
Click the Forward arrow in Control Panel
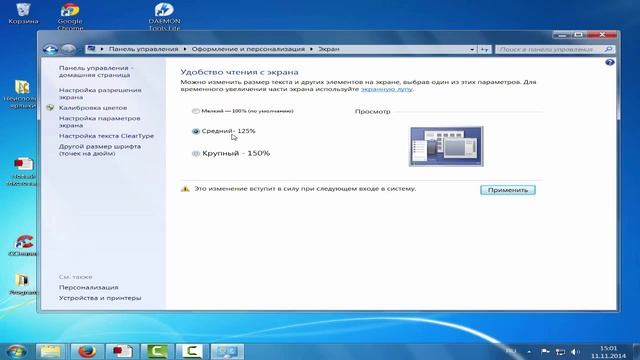[68, 49]
